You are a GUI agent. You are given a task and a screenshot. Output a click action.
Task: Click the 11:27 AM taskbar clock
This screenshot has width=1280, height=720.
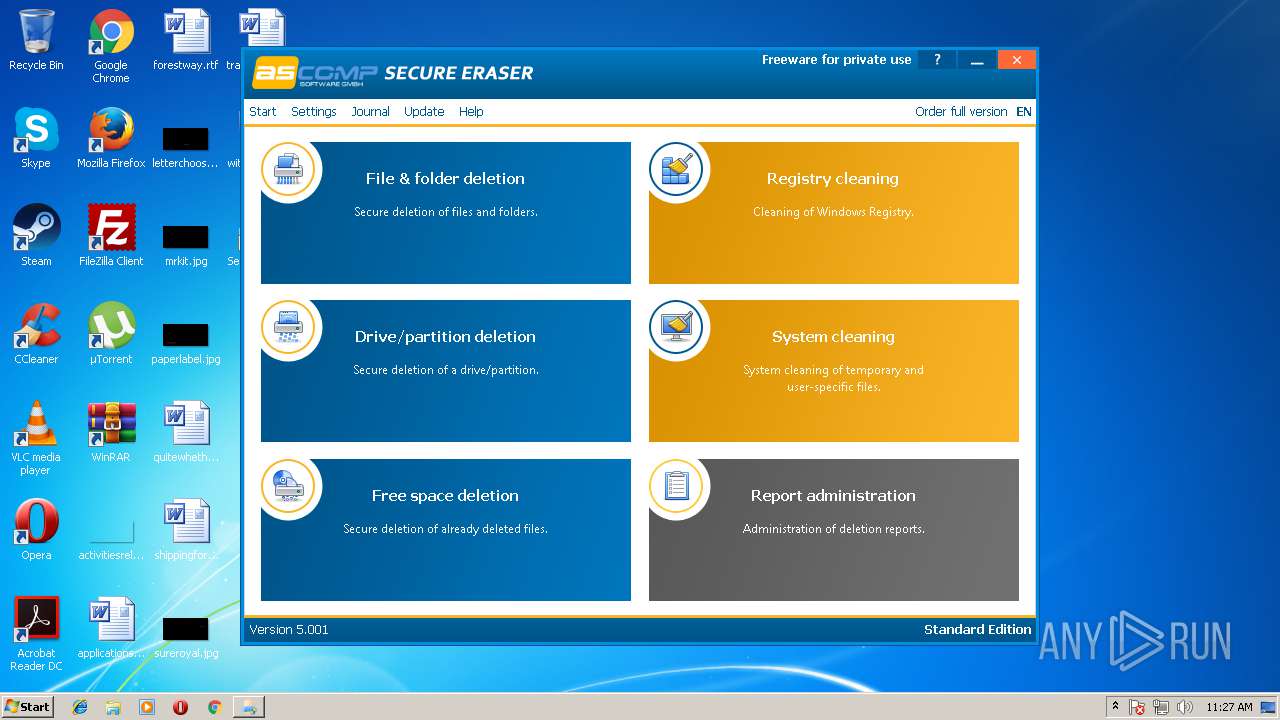pyautogui.click(x=1229, y=707)
